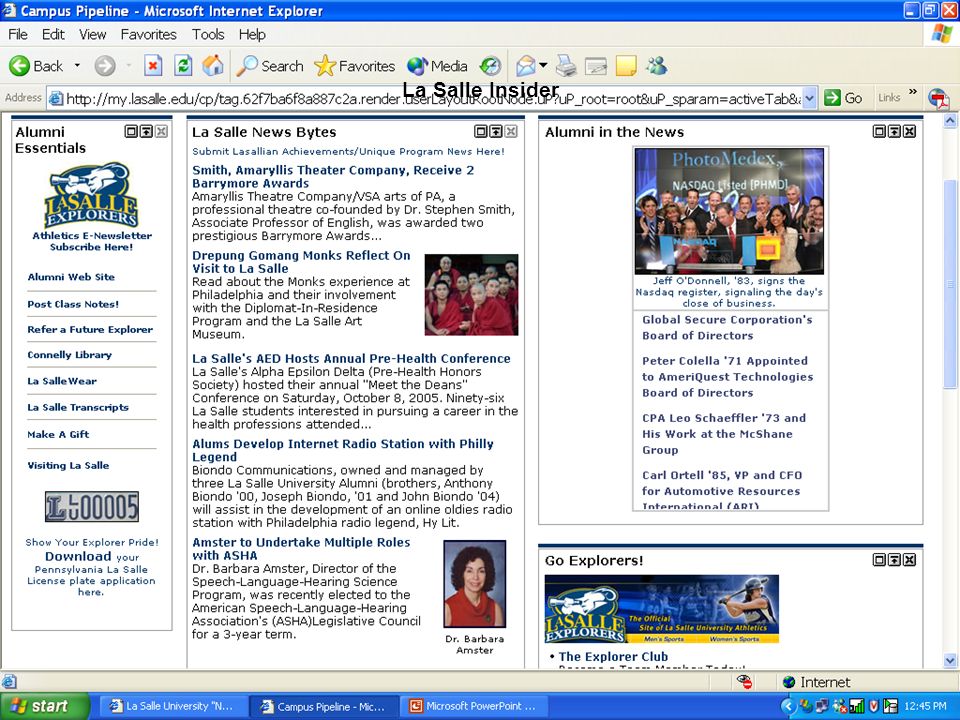960x720 pixels.
Task: Click the Dr. Barbara Amster portrait
Action: coord(474,583)
